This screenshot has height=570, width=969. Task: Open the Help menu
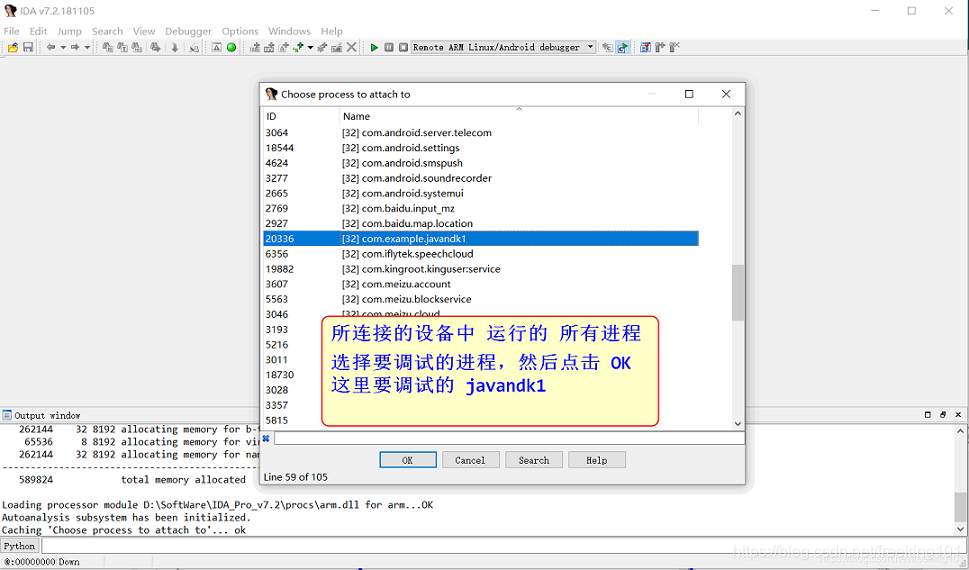pyautogui.click(x=332, y=31)
